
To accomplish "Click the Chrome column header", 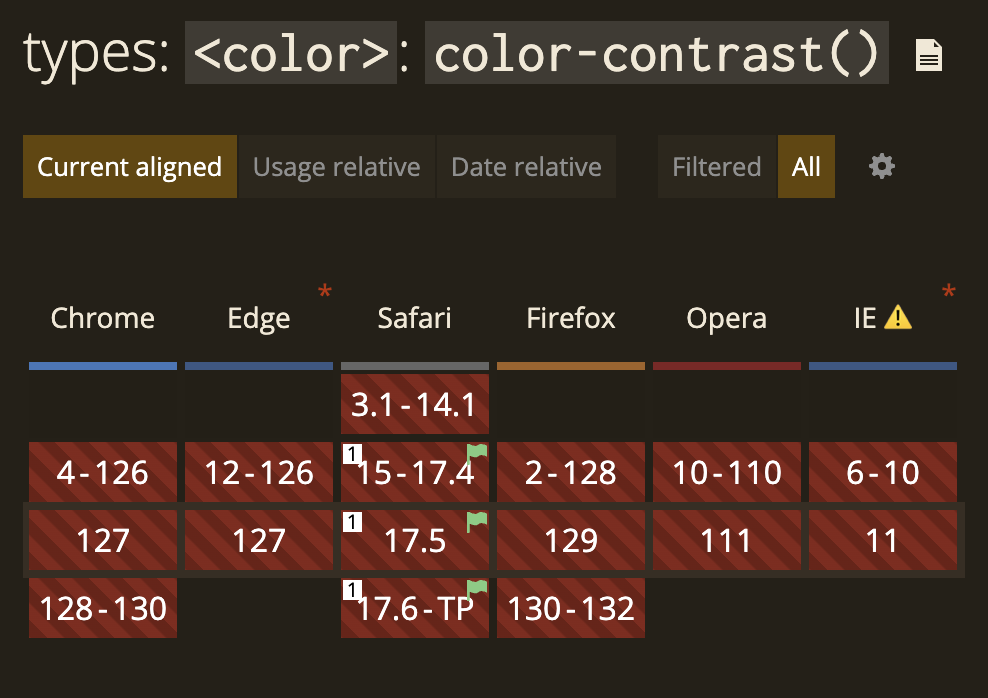I will click(x=103, y=318).
